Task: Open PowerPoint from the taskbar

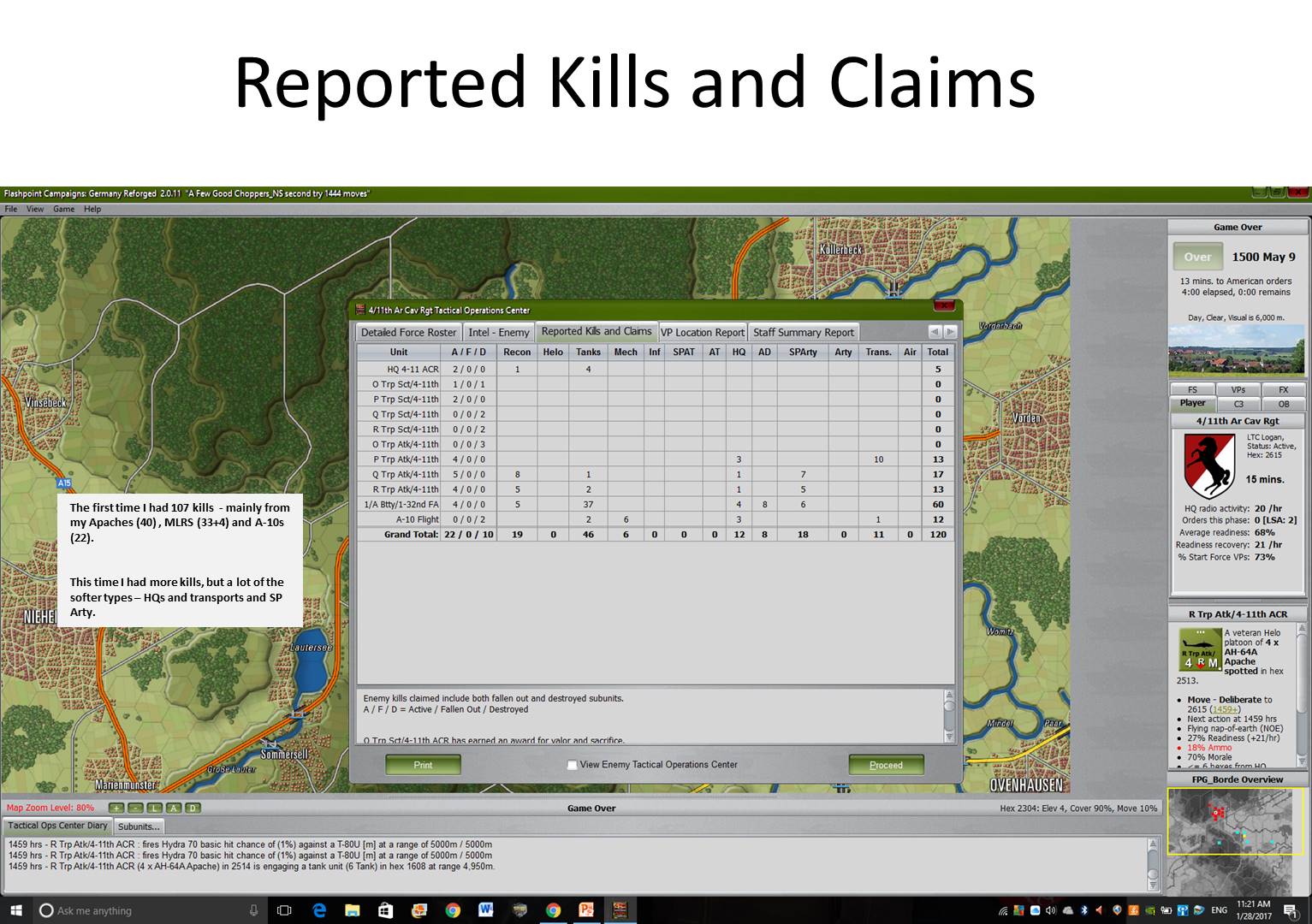Action: [x=586, y=910]
